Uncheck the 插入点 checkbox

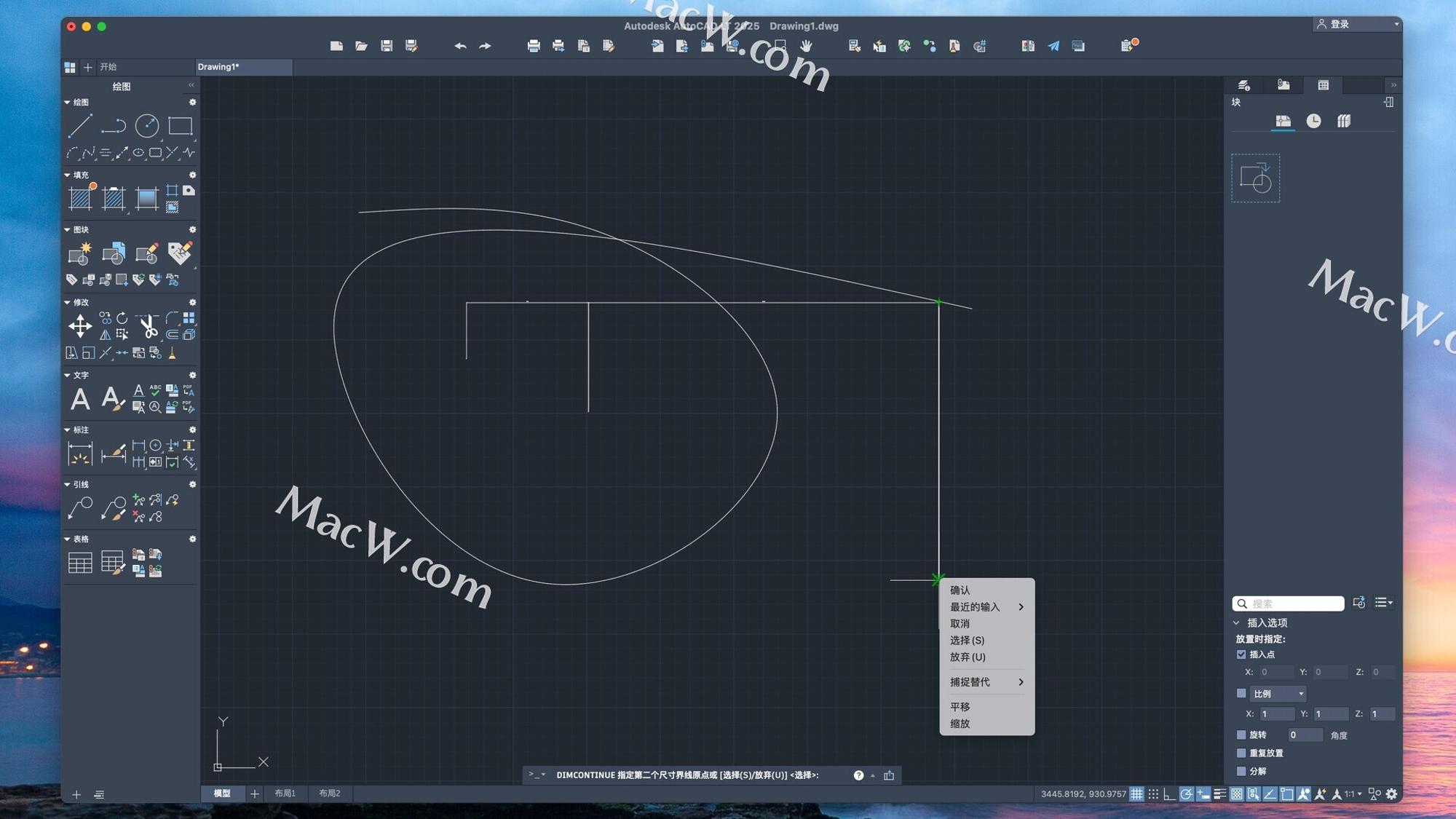1242,654
